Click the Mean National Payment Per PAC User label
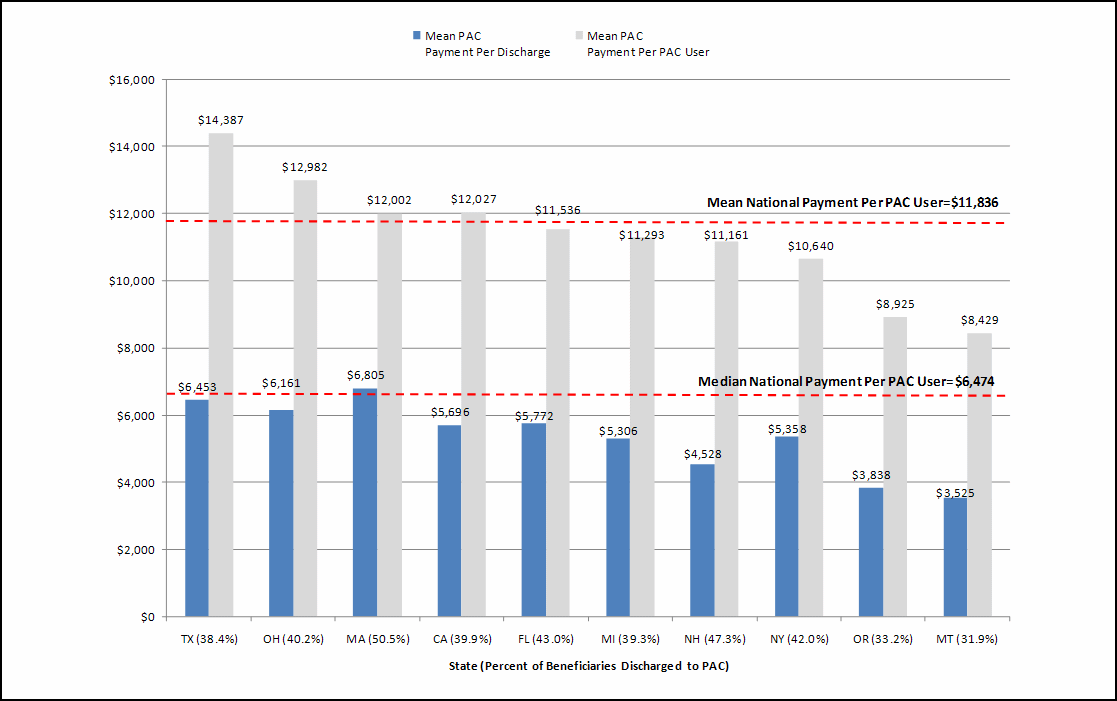This screenshot has width=1117, height=701. pyautogui.click(x=852, y=203)
